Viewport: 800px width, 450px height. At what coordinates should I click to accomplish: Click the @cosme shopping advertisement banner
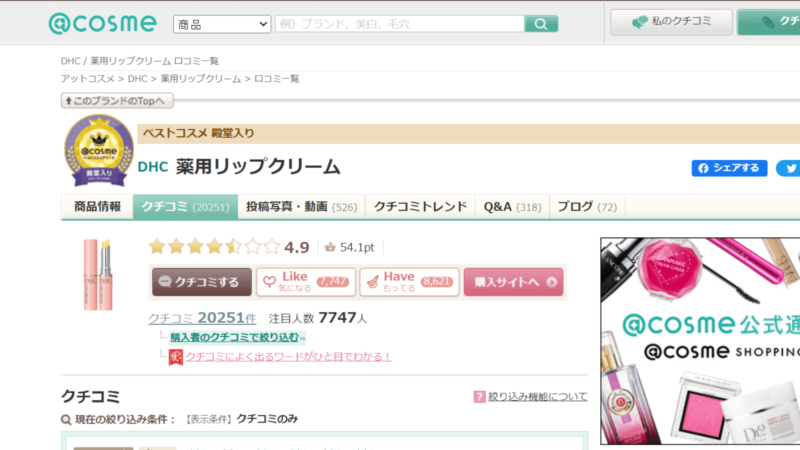pos(700,341)
